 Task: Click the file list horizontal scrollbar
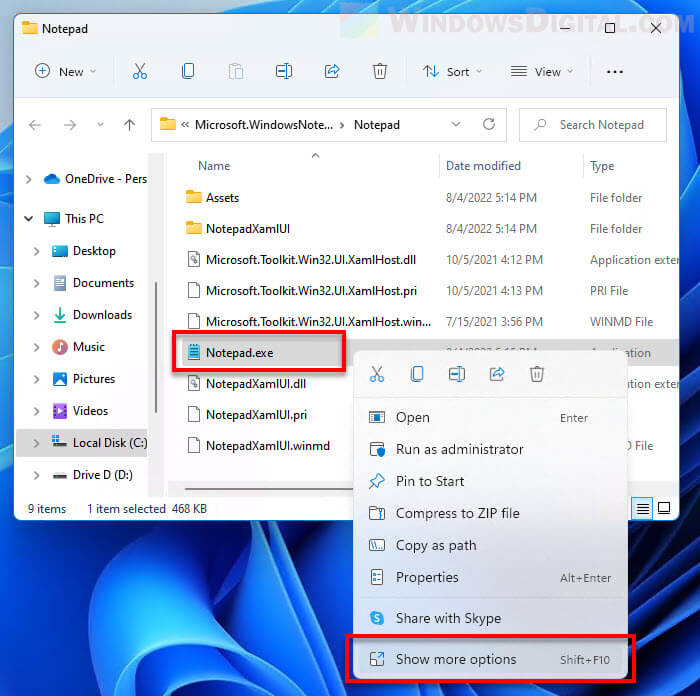click(x=269, y=489)
